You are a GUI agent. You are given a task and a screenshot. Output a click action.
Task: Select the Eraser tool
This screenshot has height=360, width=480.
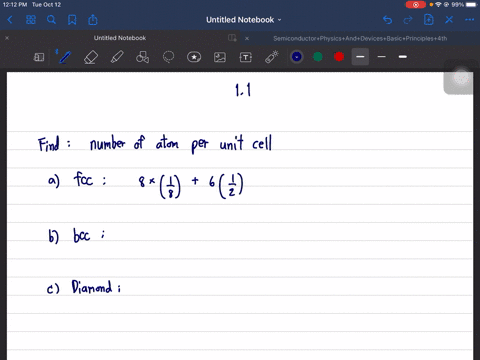91,57
